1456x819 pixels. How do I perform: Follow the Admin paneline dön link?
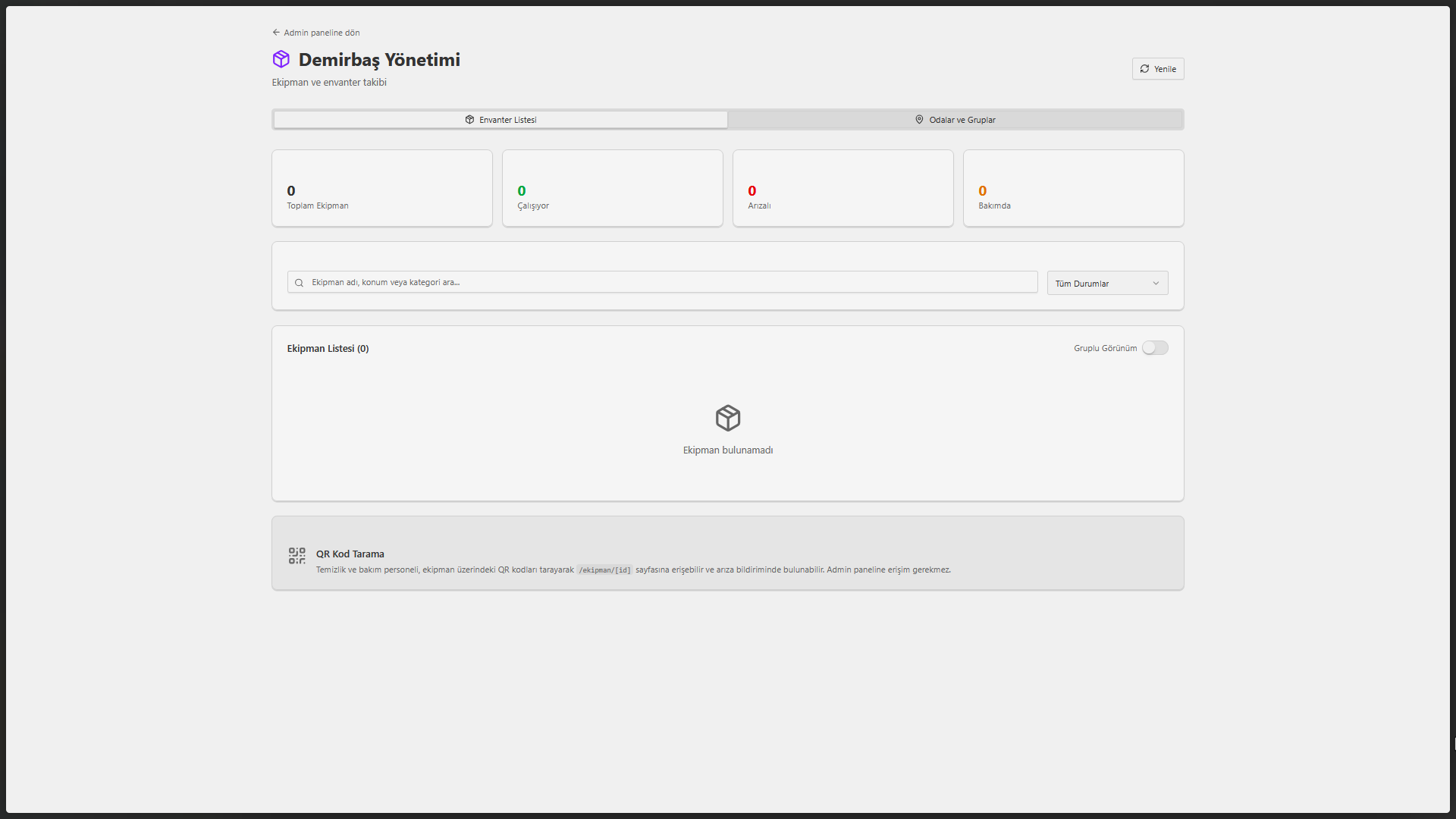click(x=322, y=33)
